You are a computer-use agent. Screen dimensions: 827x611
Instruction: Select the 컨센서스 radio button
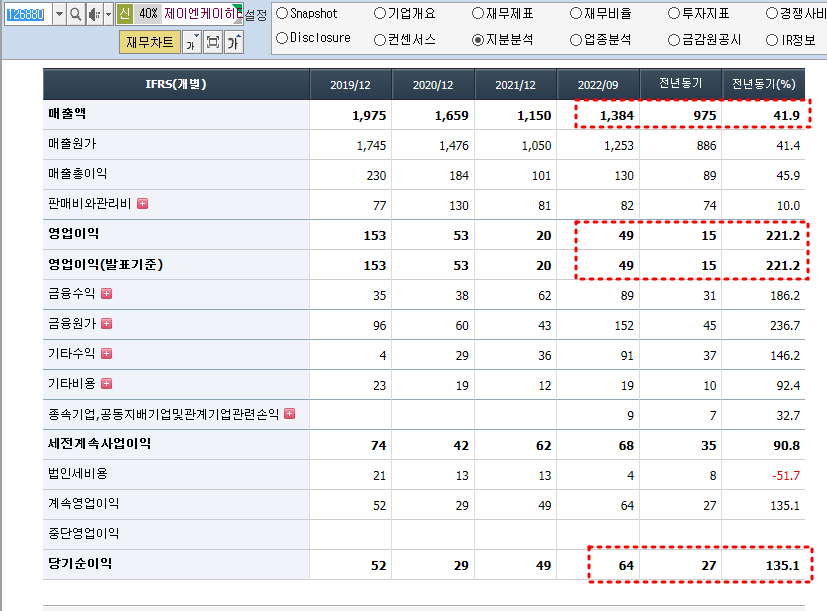[380, 40]
